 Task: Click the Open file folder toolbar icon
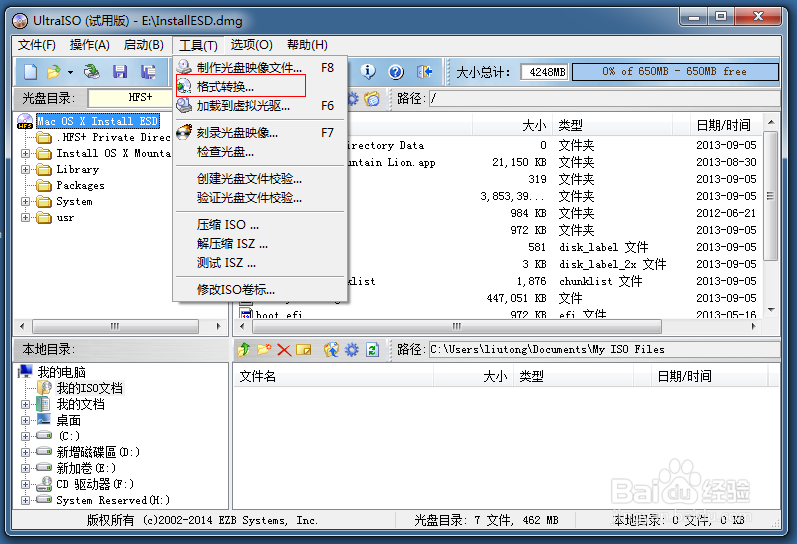pyautogui.click(x=53, y=72)
